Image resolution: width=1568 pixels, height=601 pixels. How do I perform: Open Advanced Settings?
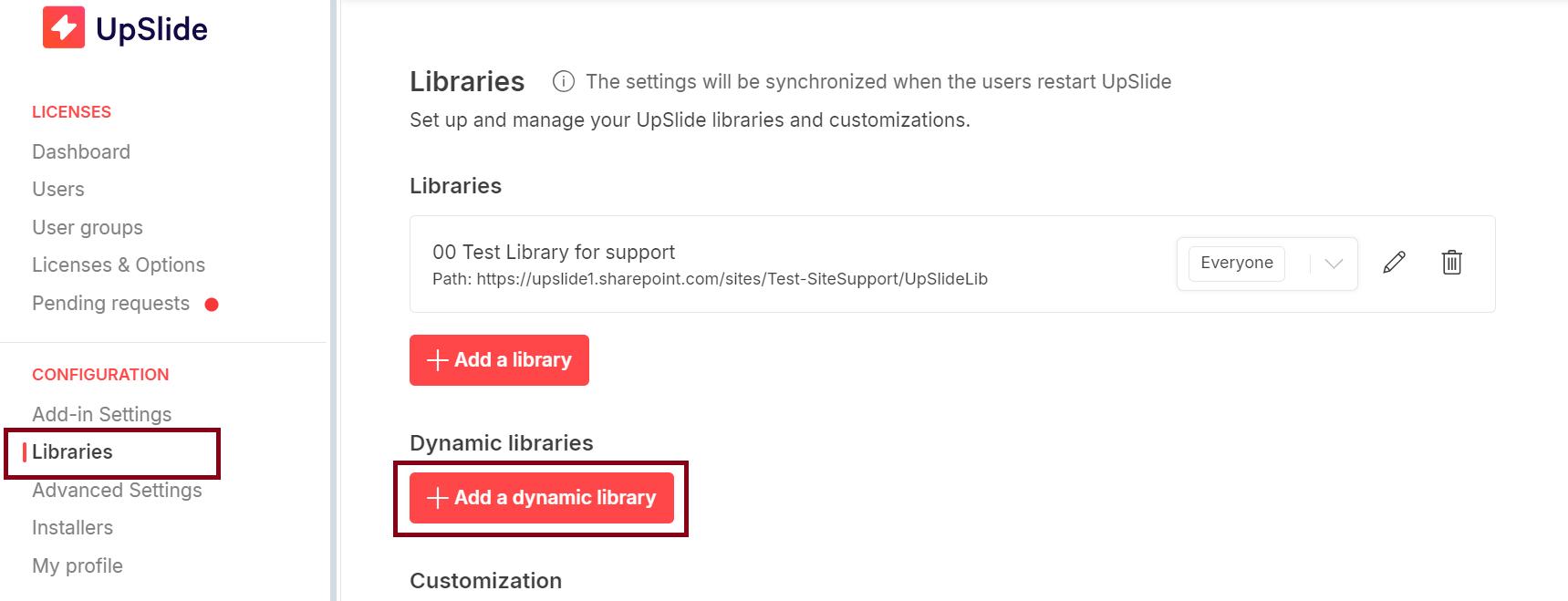117,490
